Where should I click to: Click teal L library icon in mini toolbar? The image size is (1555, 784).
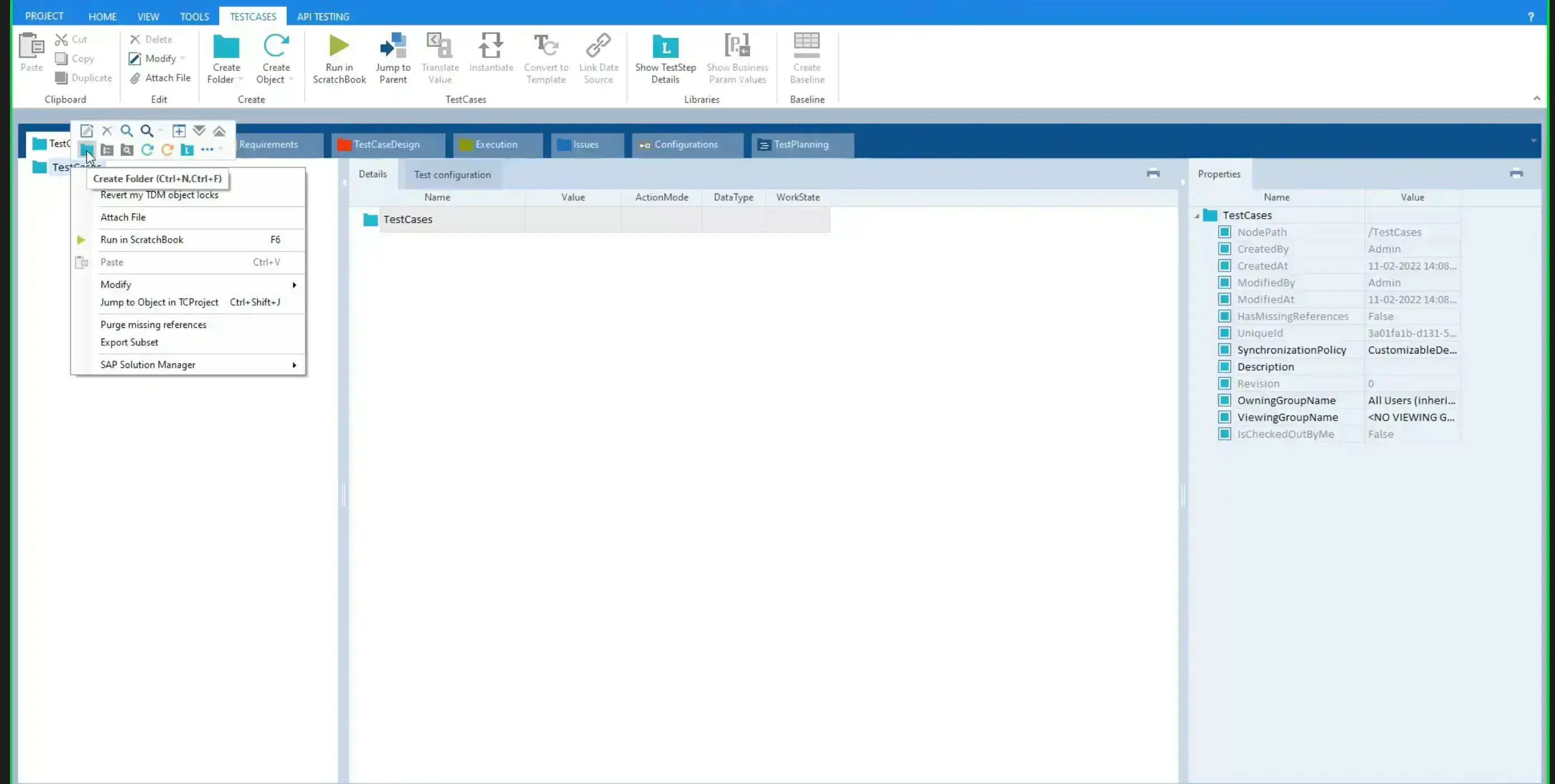point(187,149)
